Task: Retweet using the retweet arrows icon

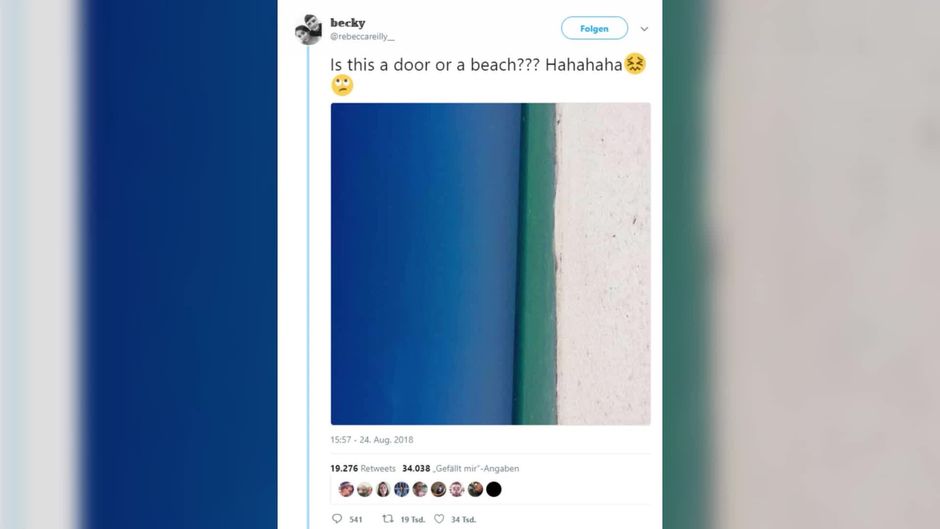Action: [388, 519]
